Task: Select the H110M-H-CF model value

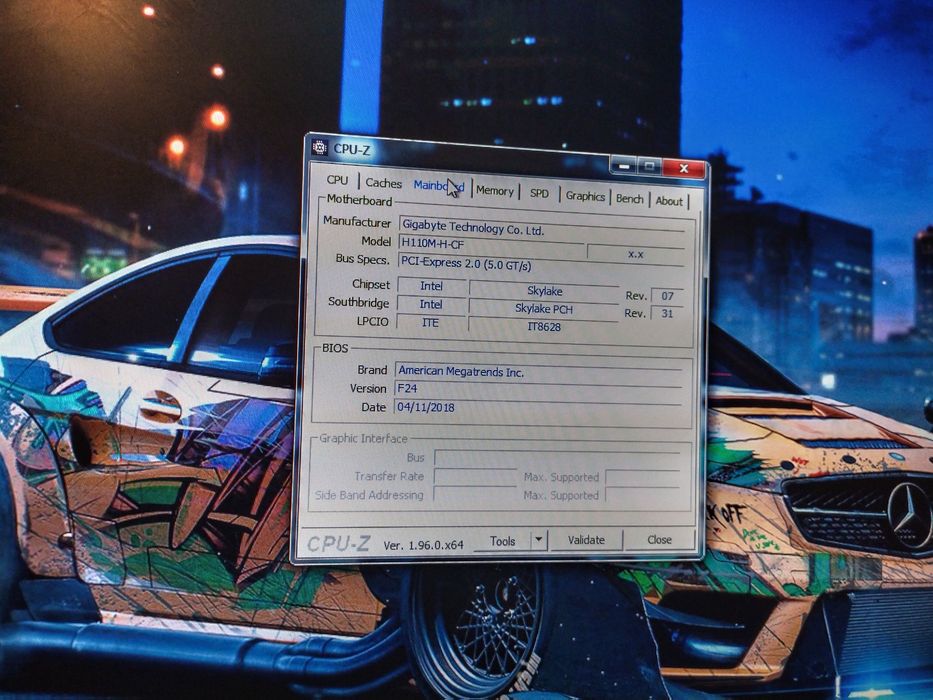Action: click(491, 244)
